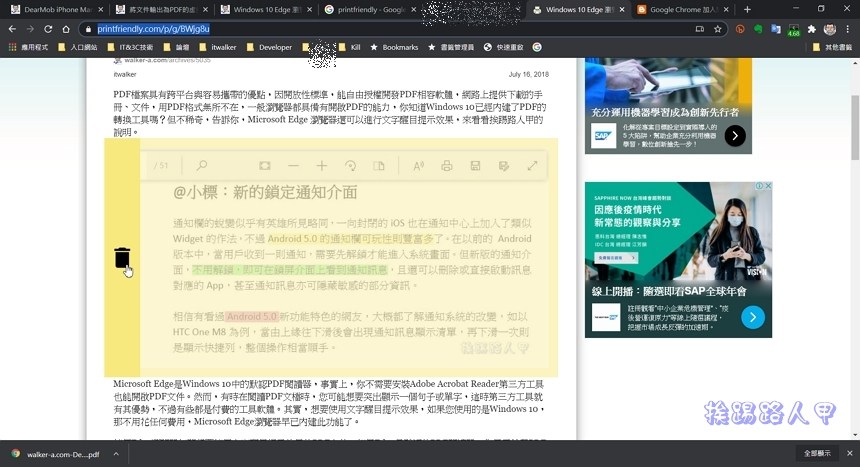Viewport: 860px width, 467px height.
Task: Bookmark this page with the star icon
Action: click(718, 29)
